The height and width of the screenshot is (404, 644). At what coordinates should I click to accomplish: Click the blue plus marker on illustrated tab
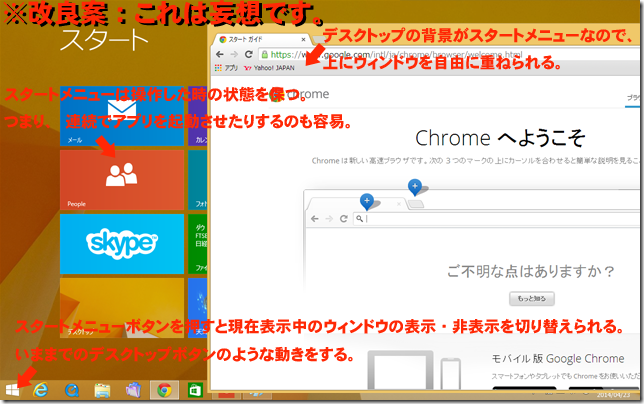pyautogui.click(x=367, y=201)
